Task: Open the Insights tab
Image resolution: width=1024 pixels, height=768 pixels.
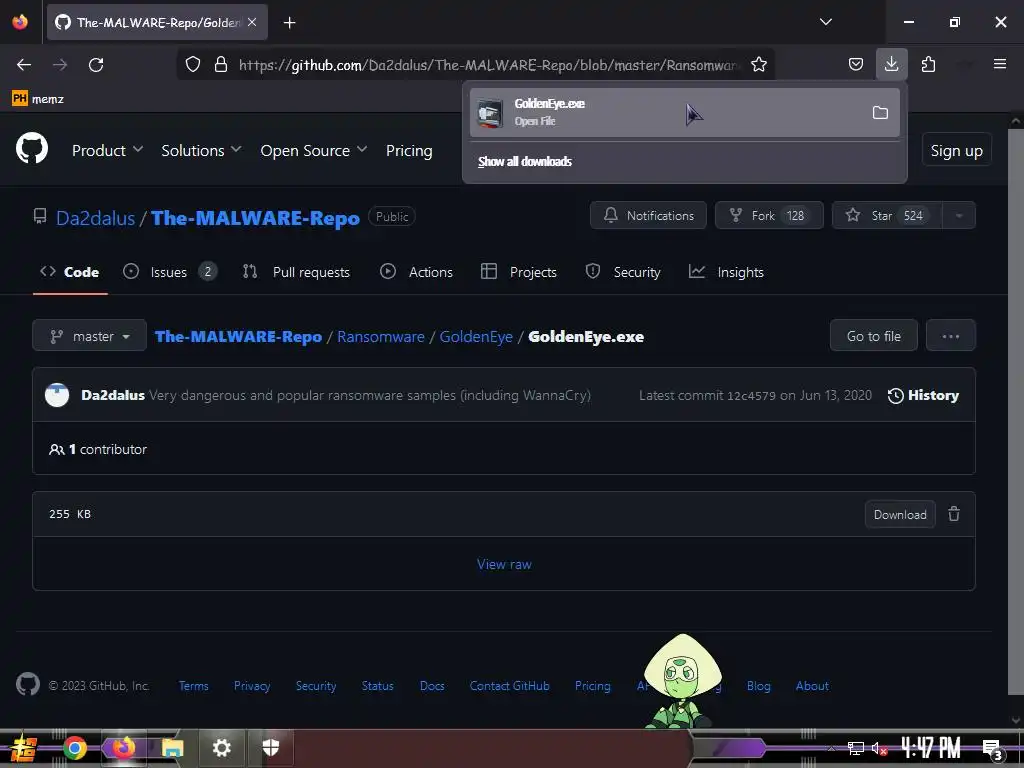Action: [726, 272]
